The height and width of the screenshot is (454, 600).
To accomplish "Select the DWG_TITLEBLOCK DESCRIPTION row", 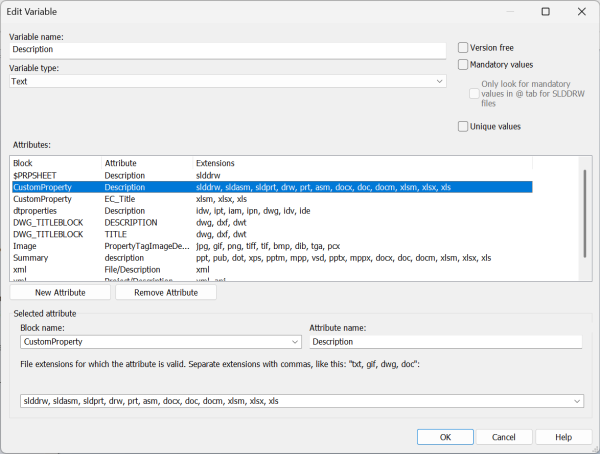I will pyautogui.click(x=272, y=223).
